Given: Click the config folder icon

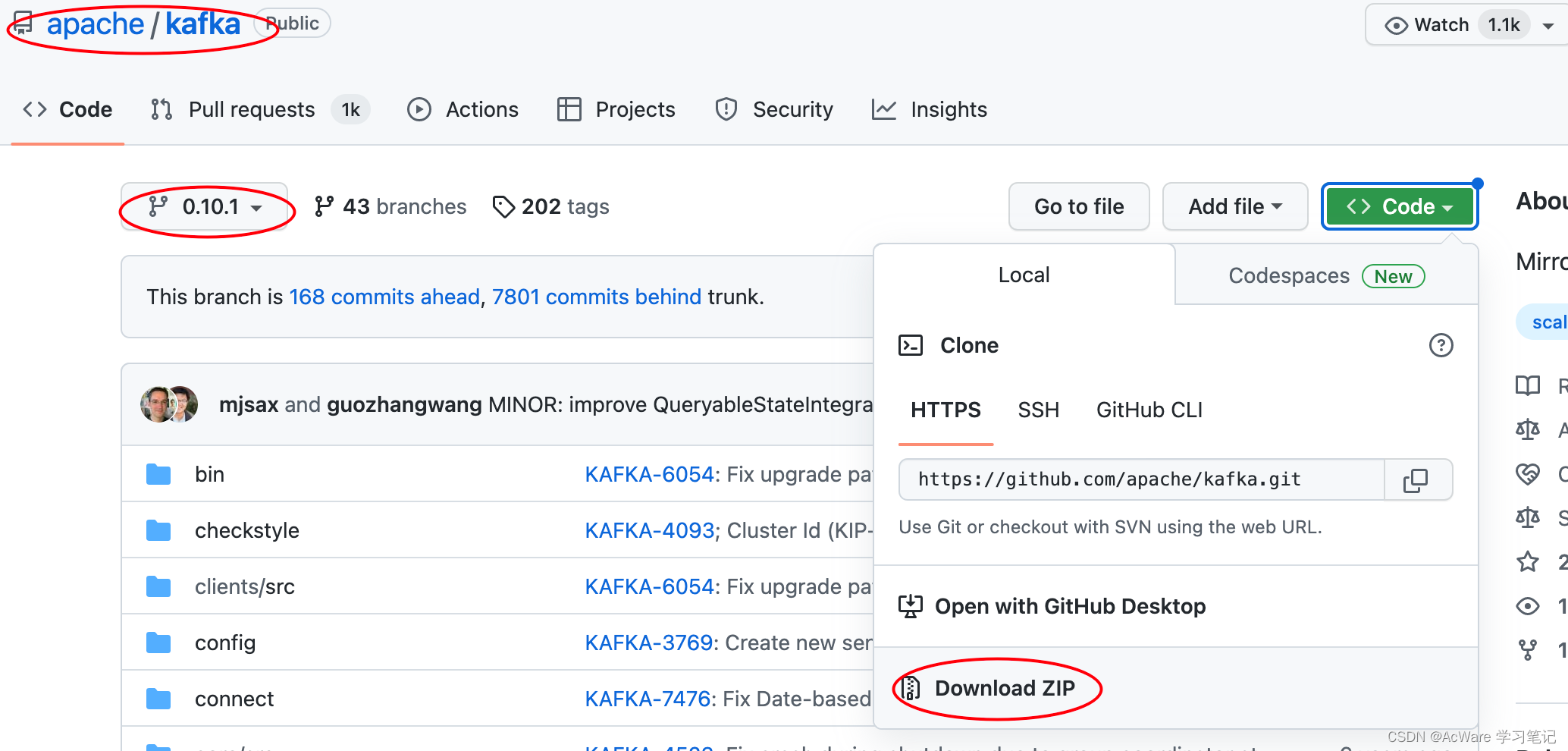Looking at the screenshot, I should pos(158,643).
